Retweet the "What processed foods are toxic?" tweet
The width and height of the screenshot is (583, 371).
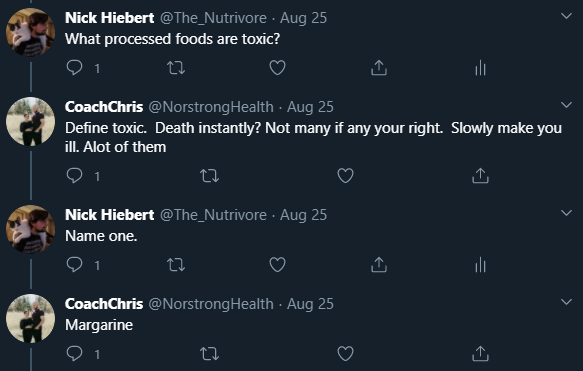[x=176, y=68]
